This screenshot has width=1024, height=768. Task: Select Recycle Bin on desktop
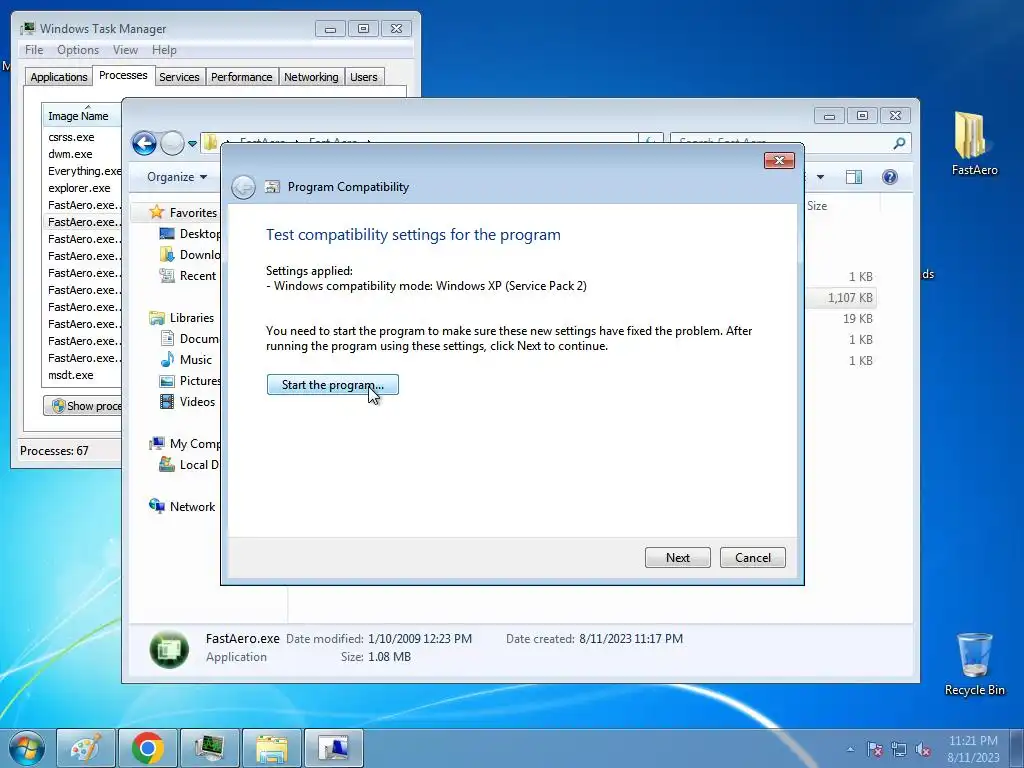point(974,664)
